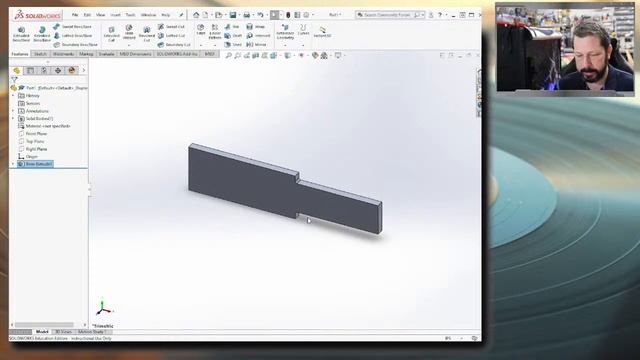Screen dimensions: 640x360
Task: Select the Intersect feature
Action: click(258, 36)
